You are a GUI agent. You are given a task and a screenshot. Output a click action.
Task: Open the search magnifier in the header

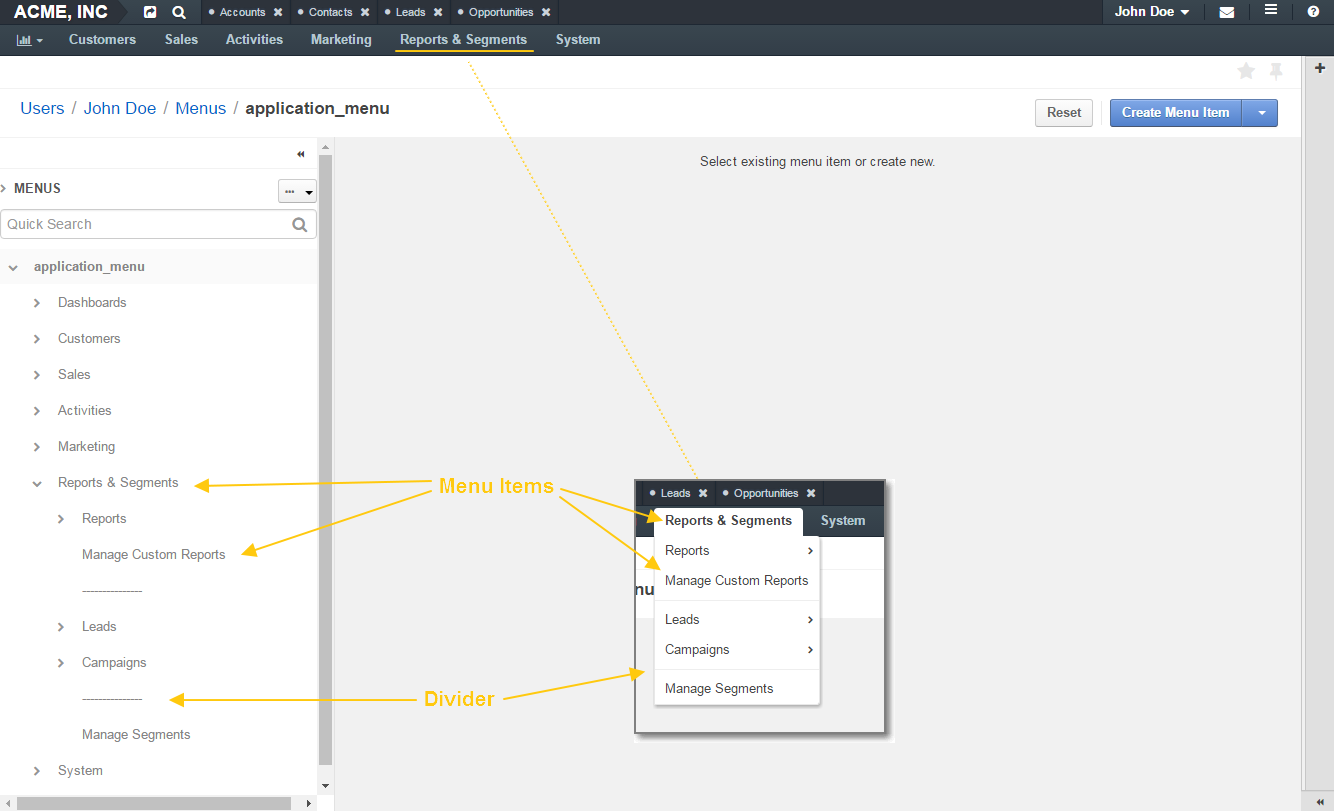pyautogui.click(x=179, y=12)
